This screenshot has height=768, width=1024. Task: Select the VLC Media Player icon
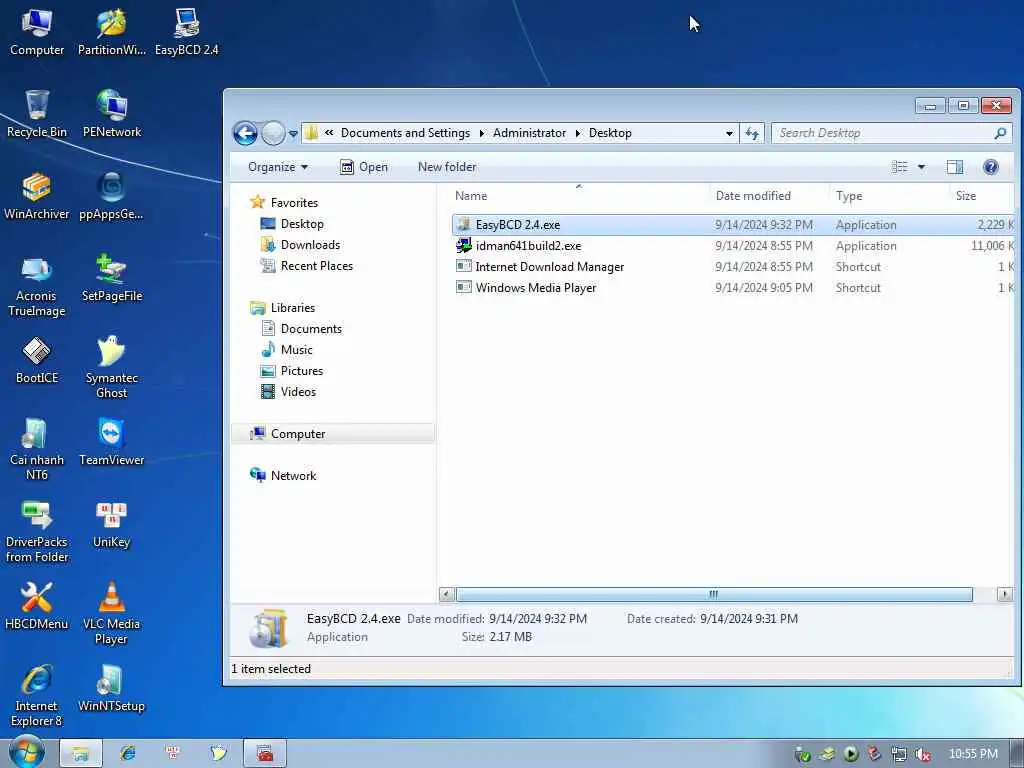click(112, 614)
